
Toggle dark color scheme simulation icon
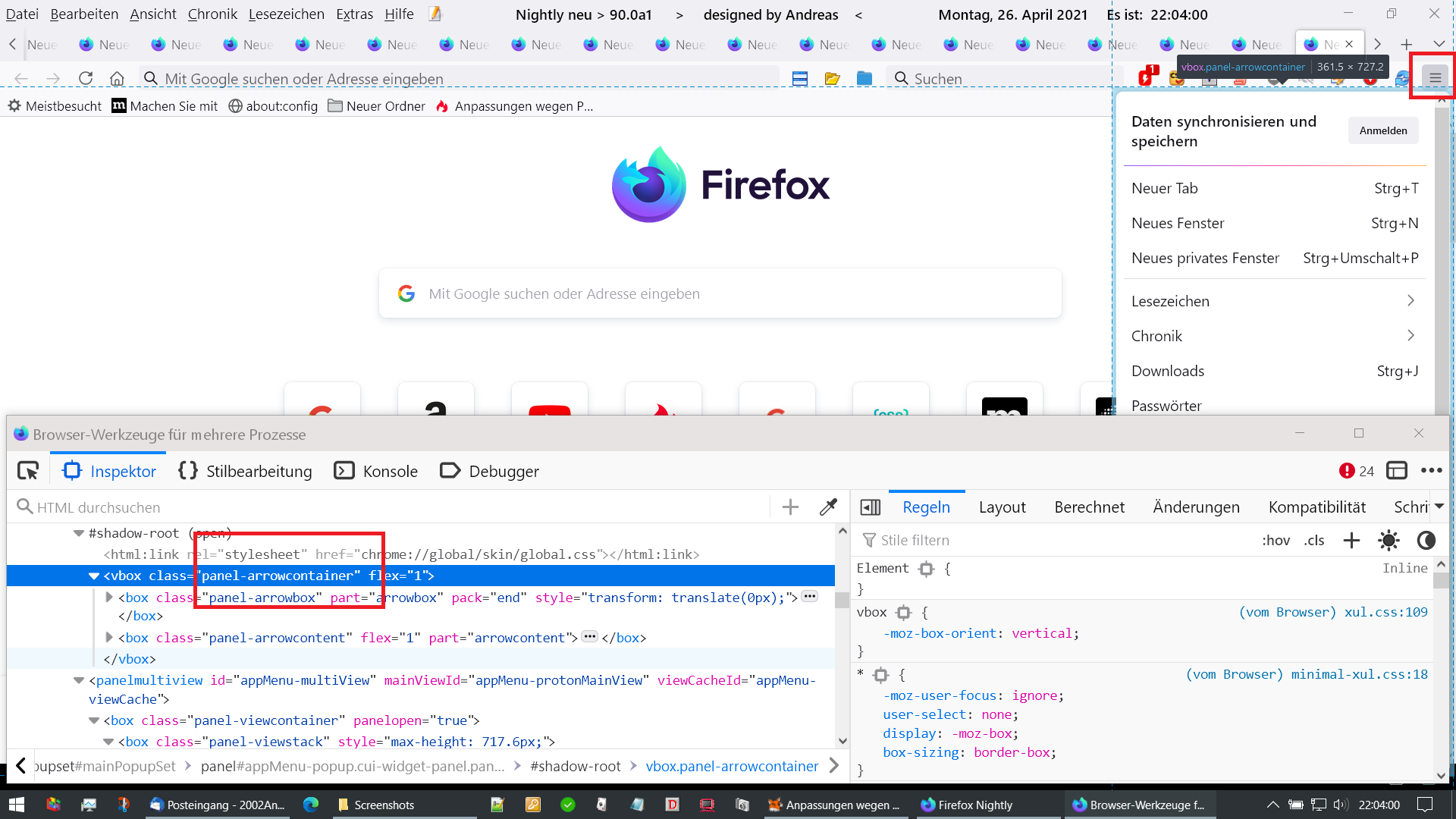(x=1426, y=540)
